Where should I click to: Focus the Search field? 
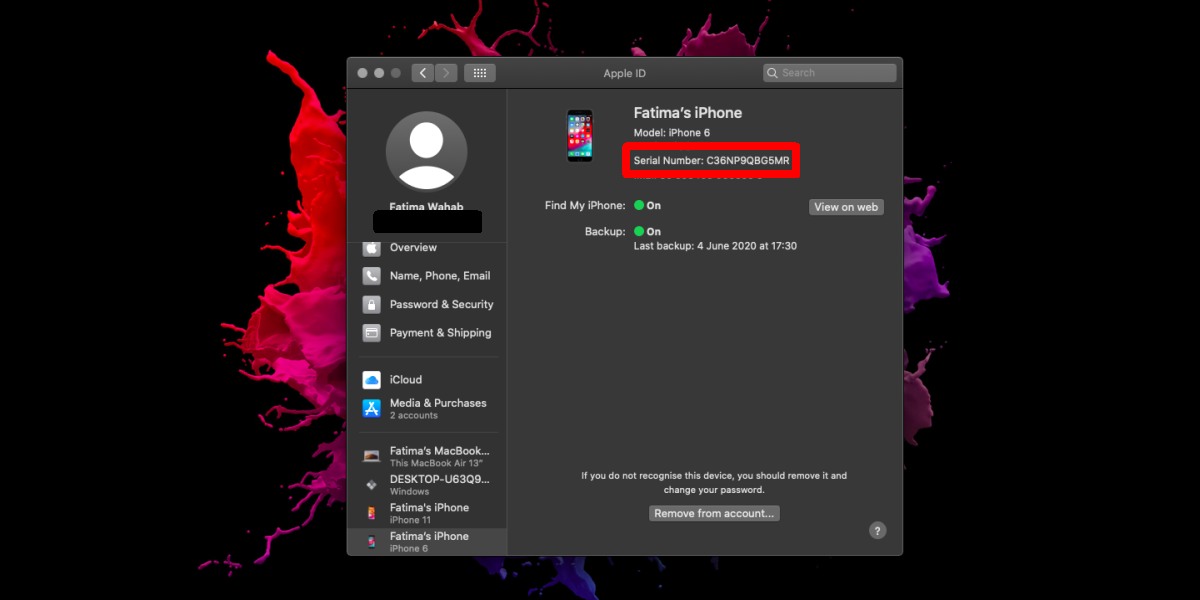tap(830, 73)
